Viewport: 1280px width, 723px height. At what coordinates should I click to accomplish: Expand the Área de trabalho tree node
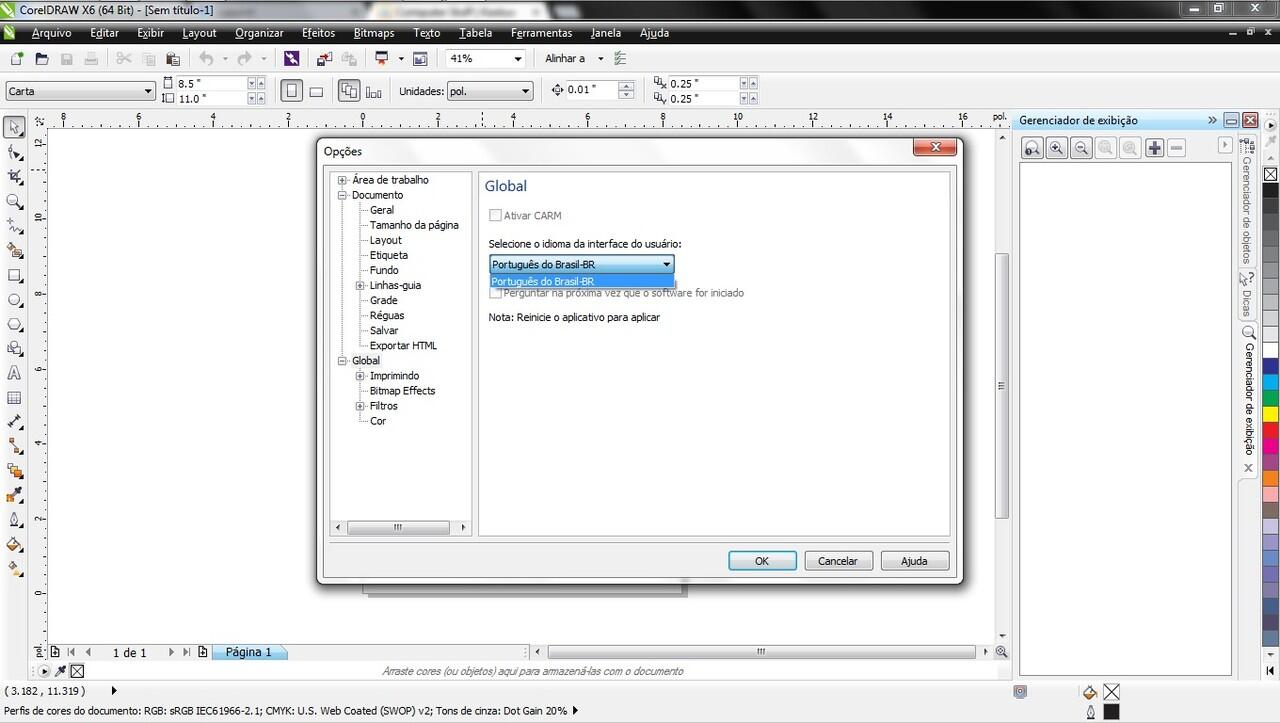pyautogui.click(x=343, y=180)
